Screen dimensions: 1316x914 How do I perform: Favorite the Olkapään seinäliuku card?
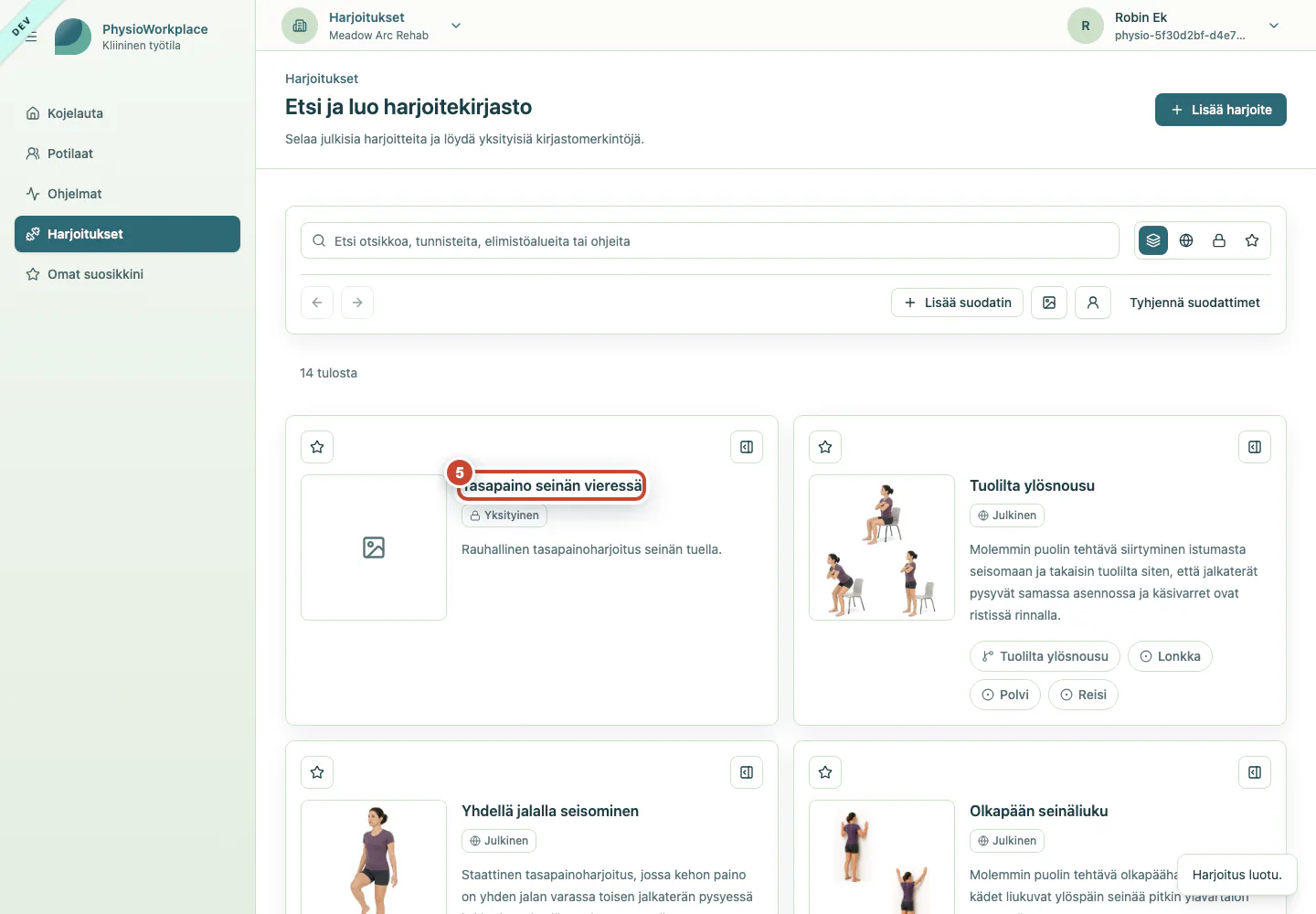point(825,772)
